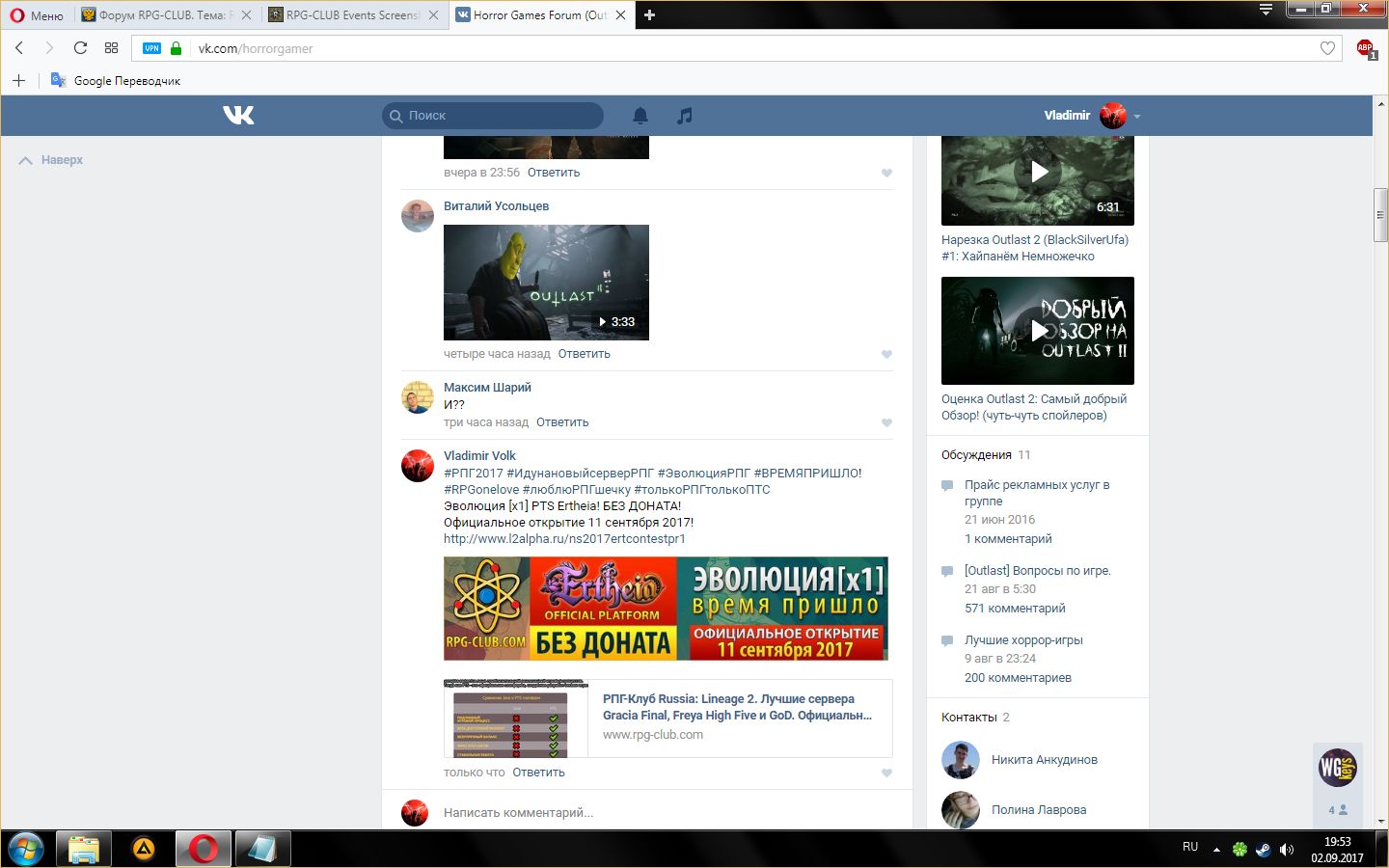Open the Opera Меню button
This screenshot has width=1389, height=868.
(36, 15)
